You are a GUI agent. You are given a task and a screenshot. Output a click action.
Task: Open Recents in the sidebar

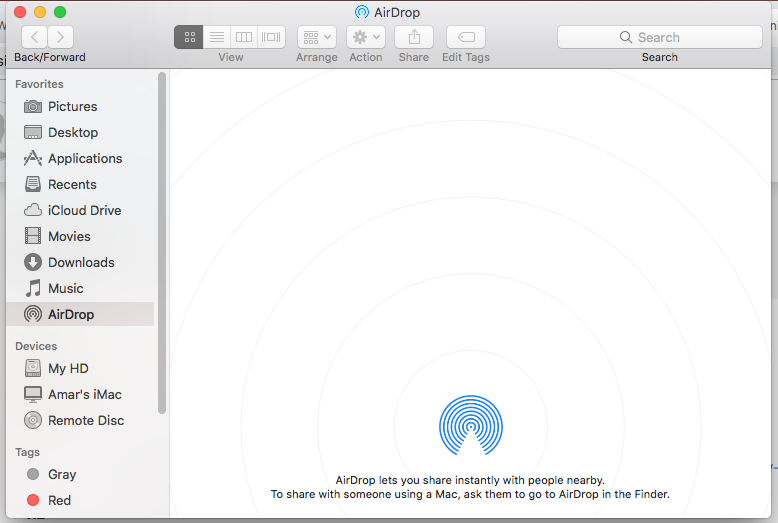click(x=80, y=185)
